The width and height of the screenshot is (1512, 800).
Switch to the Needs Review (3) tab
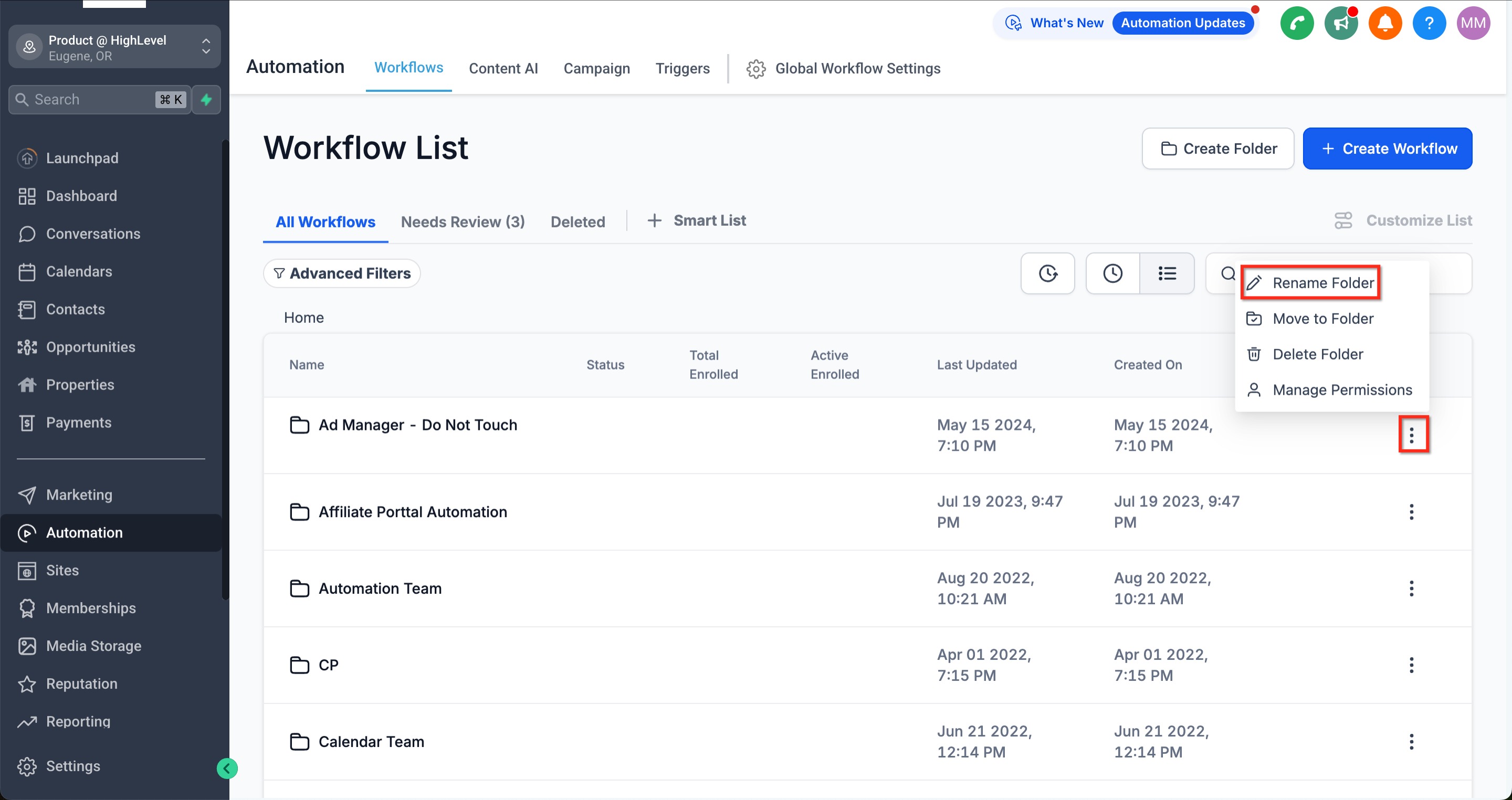[463, 222]
